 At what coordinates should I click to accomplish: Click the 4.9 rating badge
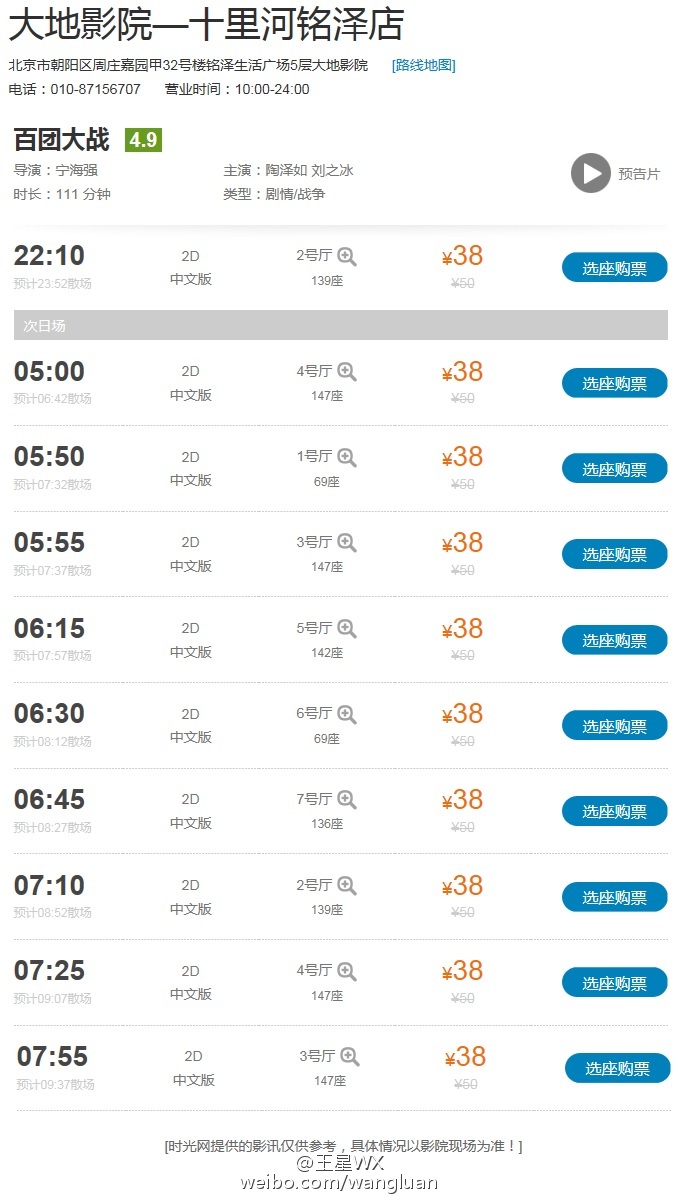(143, 140)
